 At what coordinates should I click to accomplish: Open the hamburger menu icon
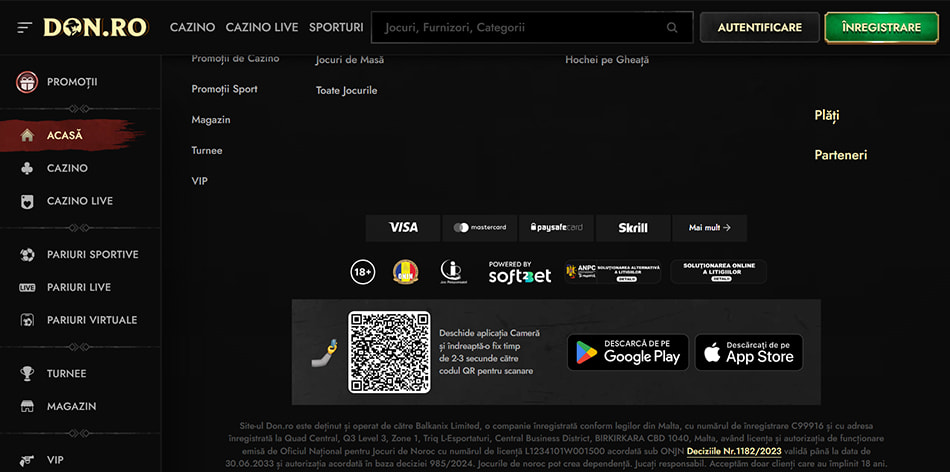[x=25, y=28]
